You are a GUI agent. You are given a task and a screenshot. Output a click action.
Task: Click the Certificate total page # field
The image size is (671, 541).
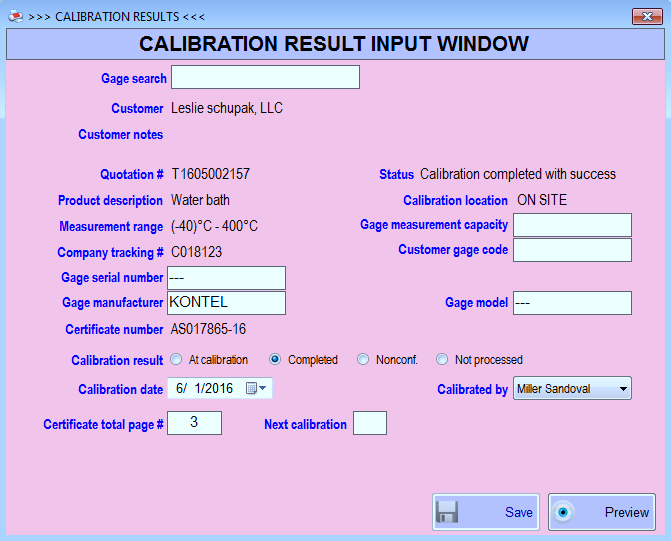click(194, 423)
